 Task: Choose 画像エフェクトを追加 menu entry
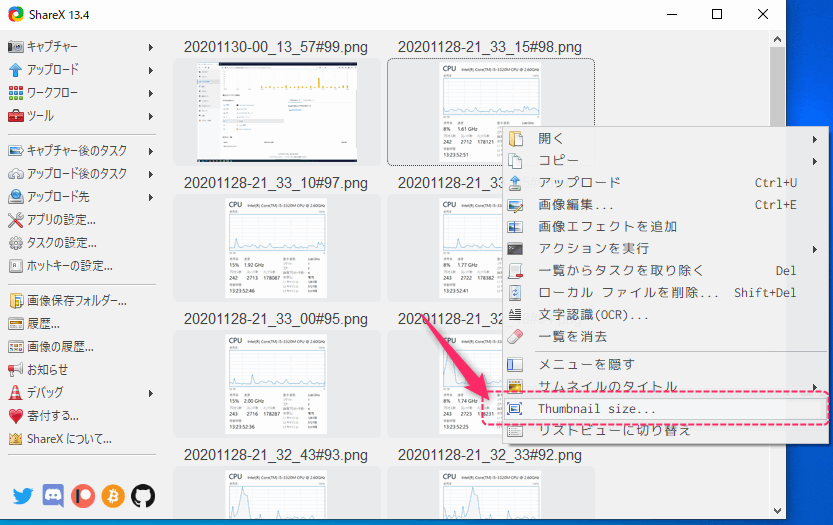click(665, 227)
